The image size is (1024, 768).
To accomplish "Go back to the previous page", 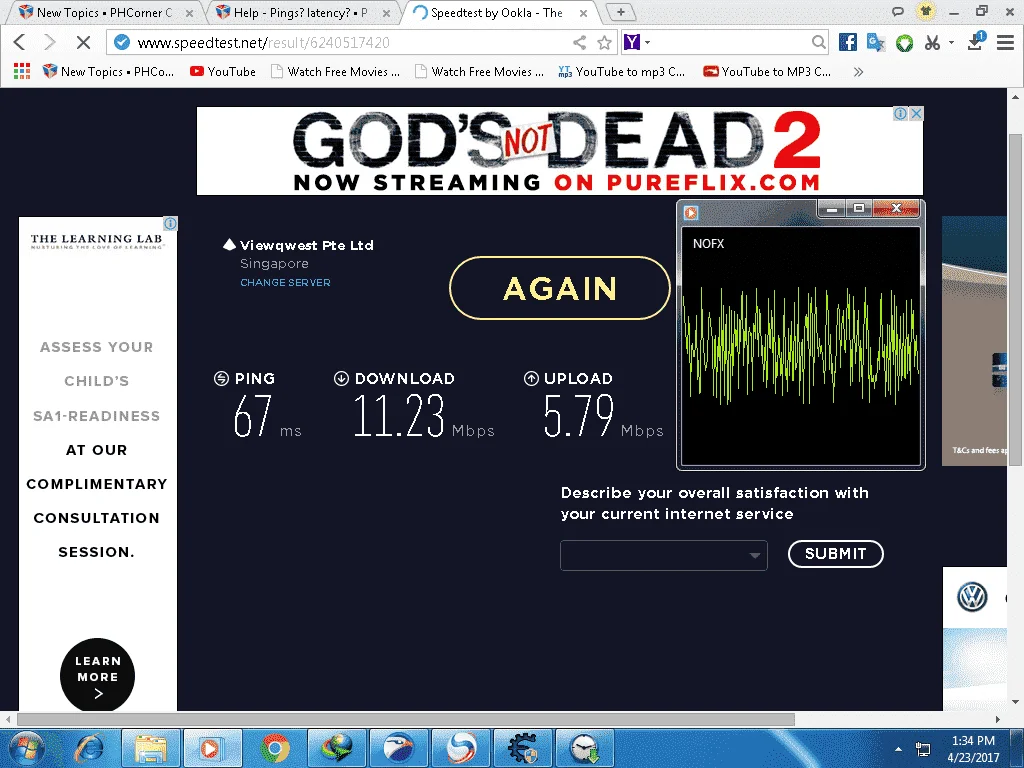I will [20, 42].
